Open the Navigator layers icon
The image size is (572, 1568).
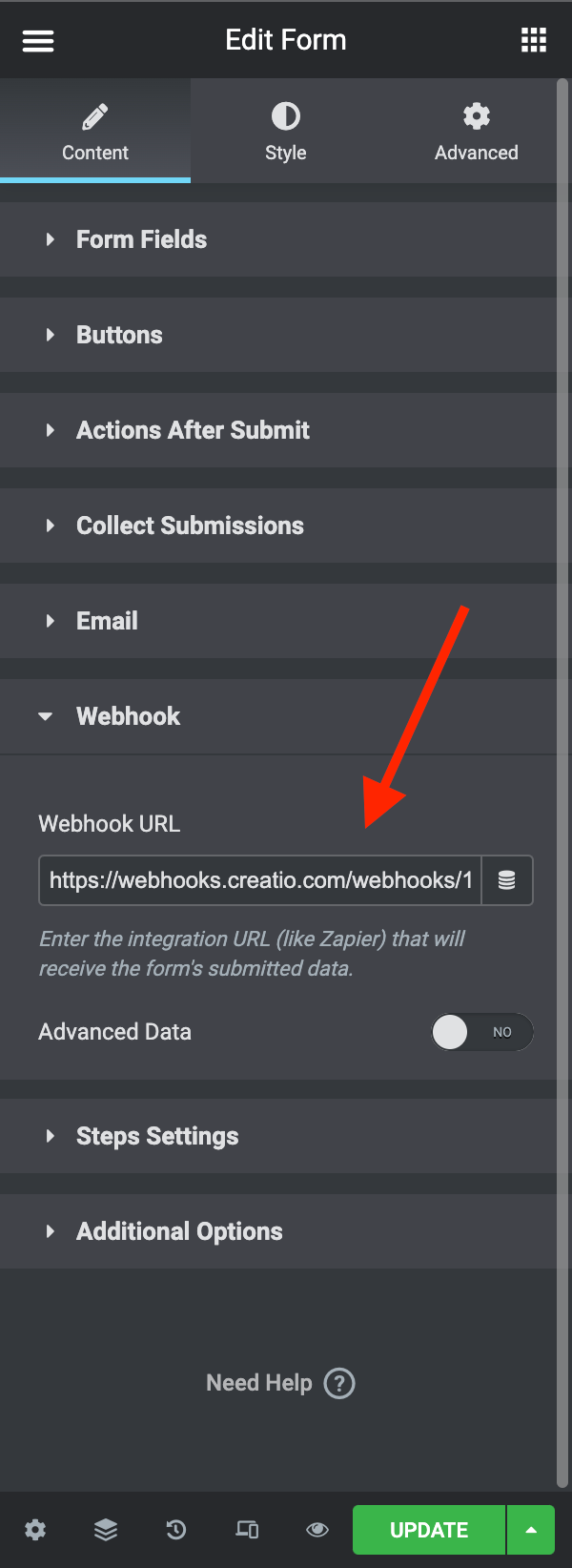(106, 1530)
